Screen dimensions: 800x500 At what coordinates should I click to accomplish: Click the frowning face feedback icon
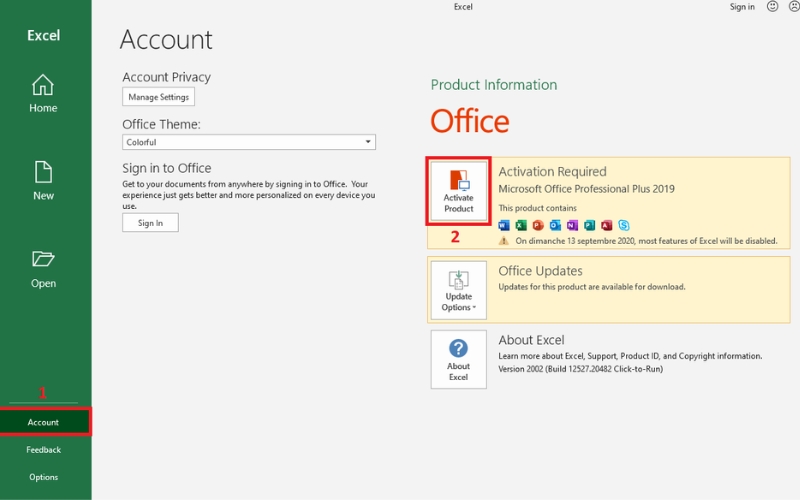pos(794,6)
